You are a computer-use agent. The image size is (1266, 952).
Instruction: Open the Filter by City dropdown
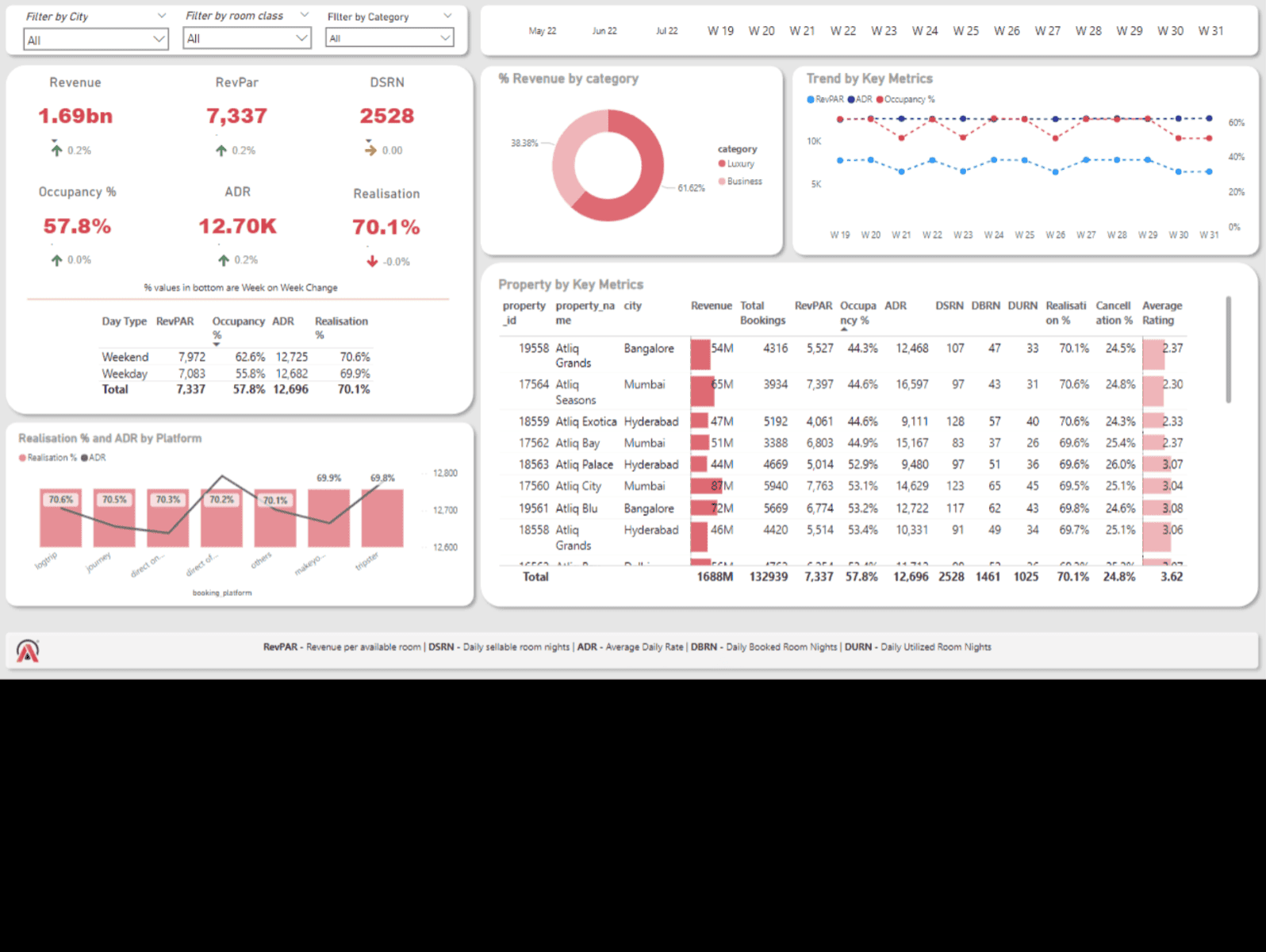click(95, 40)
